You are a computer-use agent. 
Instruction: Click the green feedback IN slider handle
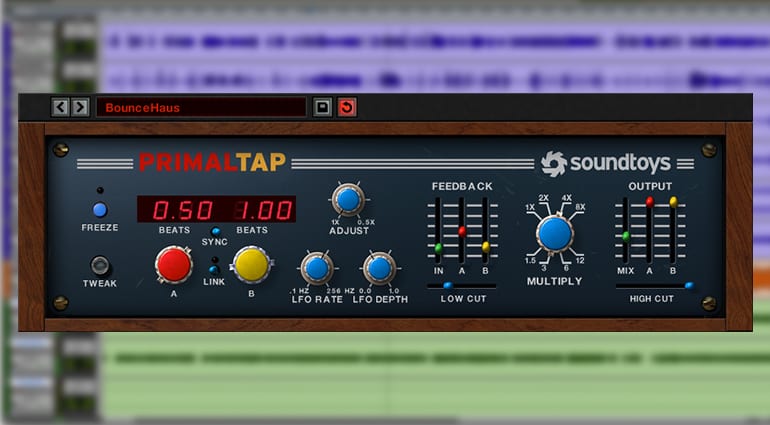point(438,248)
